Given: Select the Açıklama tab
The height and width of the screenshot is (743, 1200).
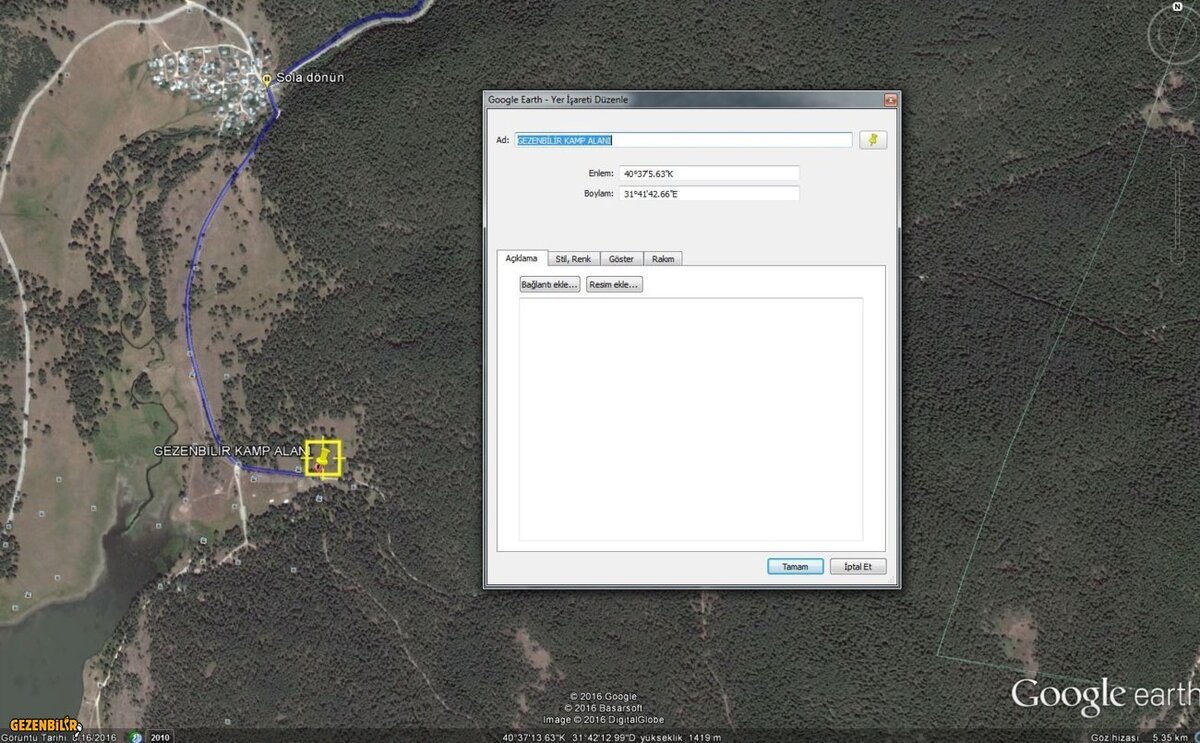Looking at the screenshot, I should (x=522, y=258).
